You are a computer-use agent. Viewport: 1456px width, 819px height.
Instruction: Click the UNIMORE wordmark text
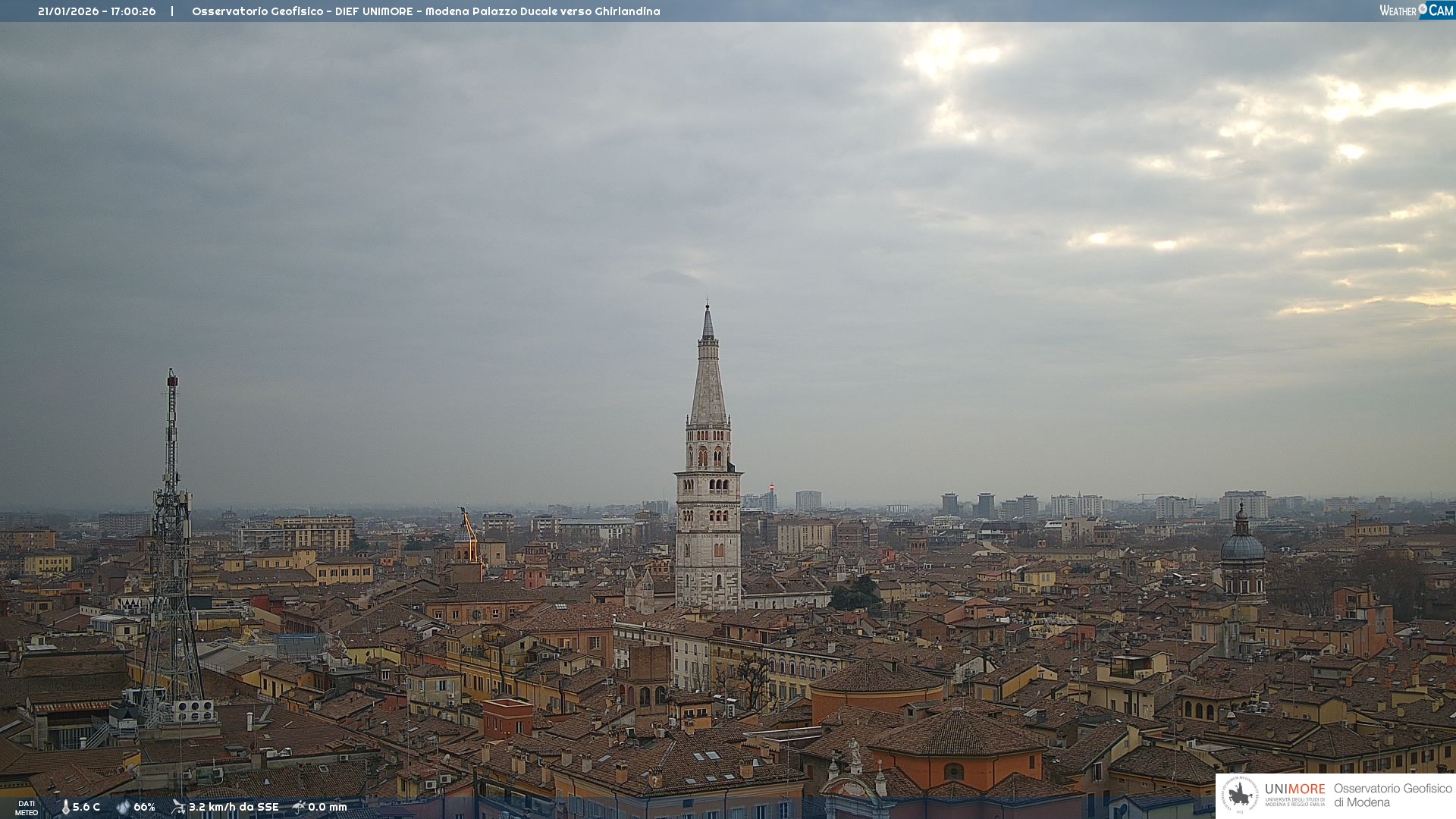pyautogui.click(x=1294, y=789)
